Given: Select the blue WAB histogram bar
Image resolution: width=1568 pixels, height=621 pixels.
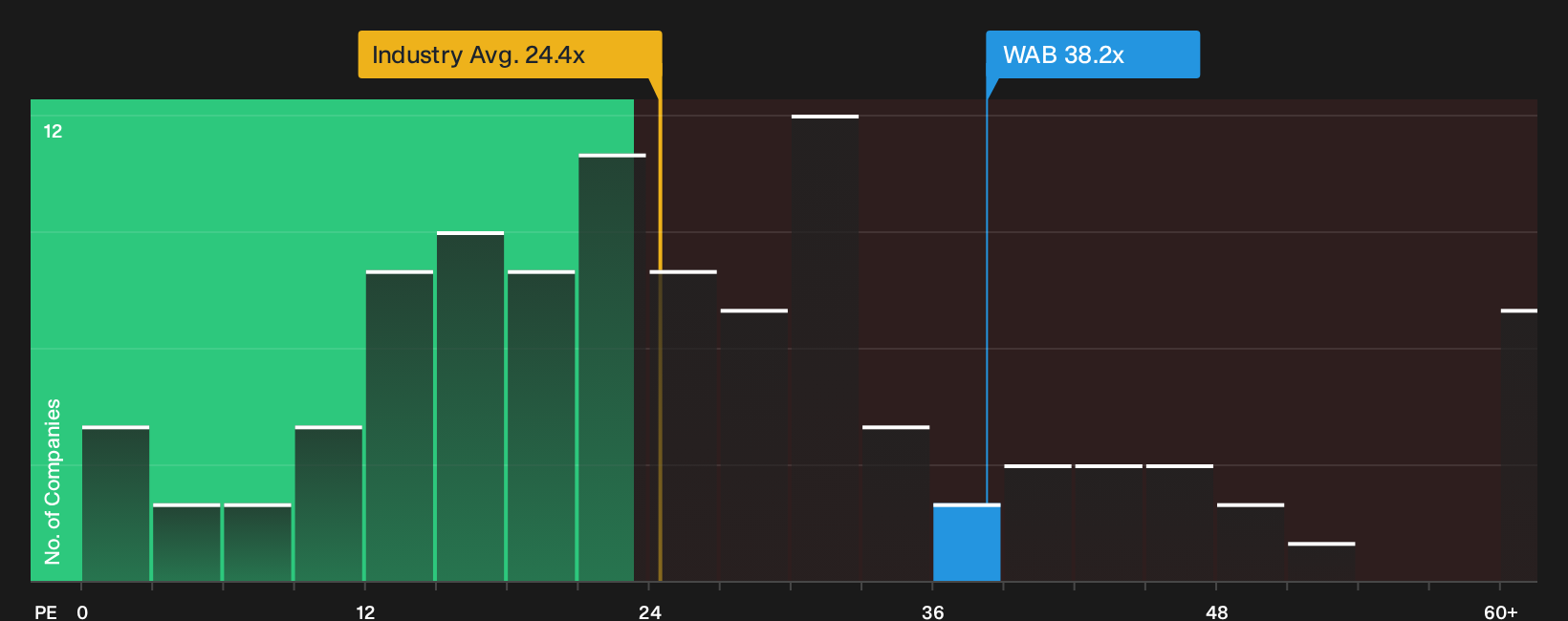Looking at the screenshot, I should 967,543.
